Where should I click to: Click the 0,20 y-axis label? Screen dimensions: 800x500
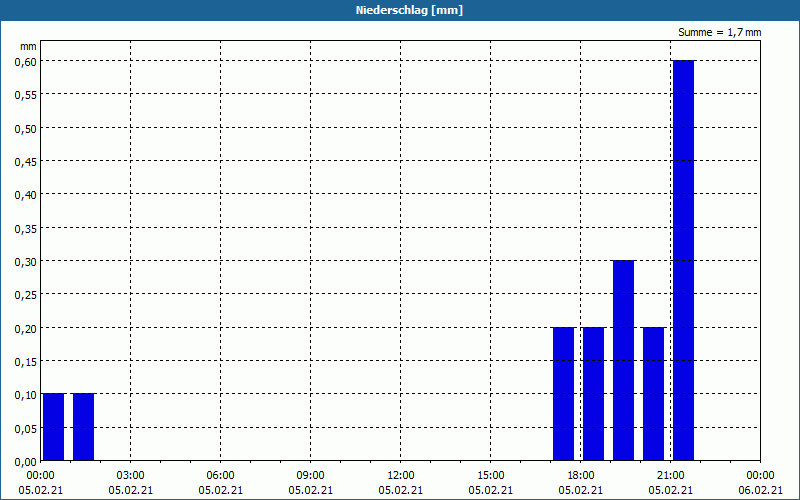point(26,328)
